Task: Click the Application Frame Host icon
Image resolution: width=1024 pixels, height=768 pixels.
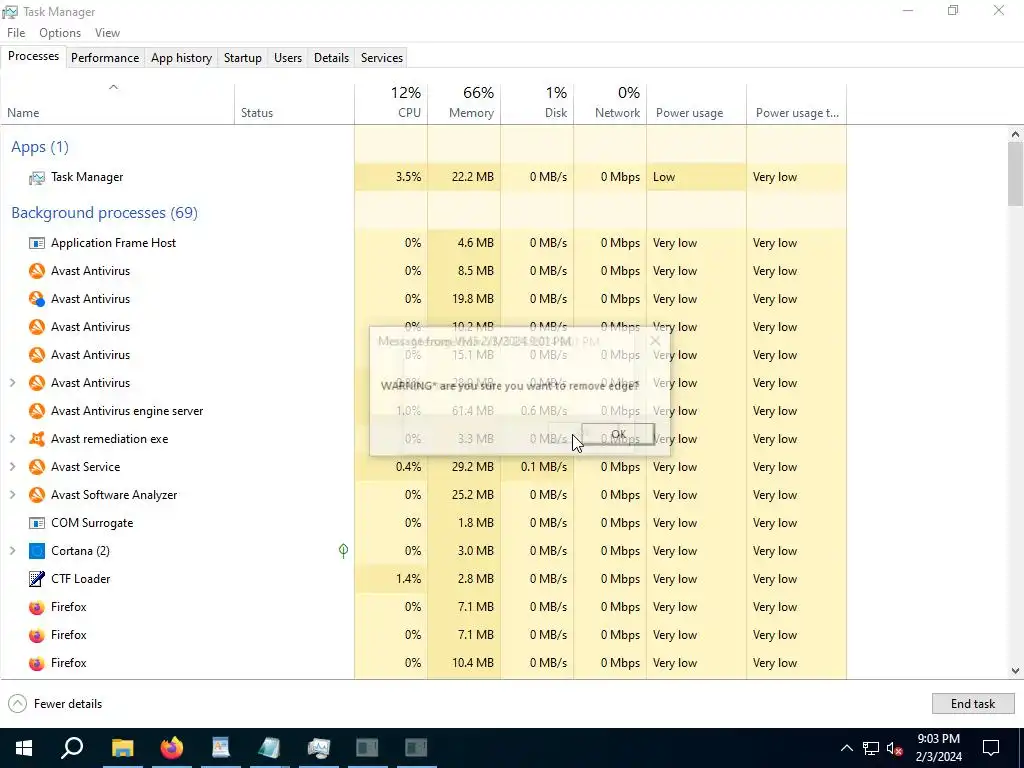Action: [x=37, y=243]
